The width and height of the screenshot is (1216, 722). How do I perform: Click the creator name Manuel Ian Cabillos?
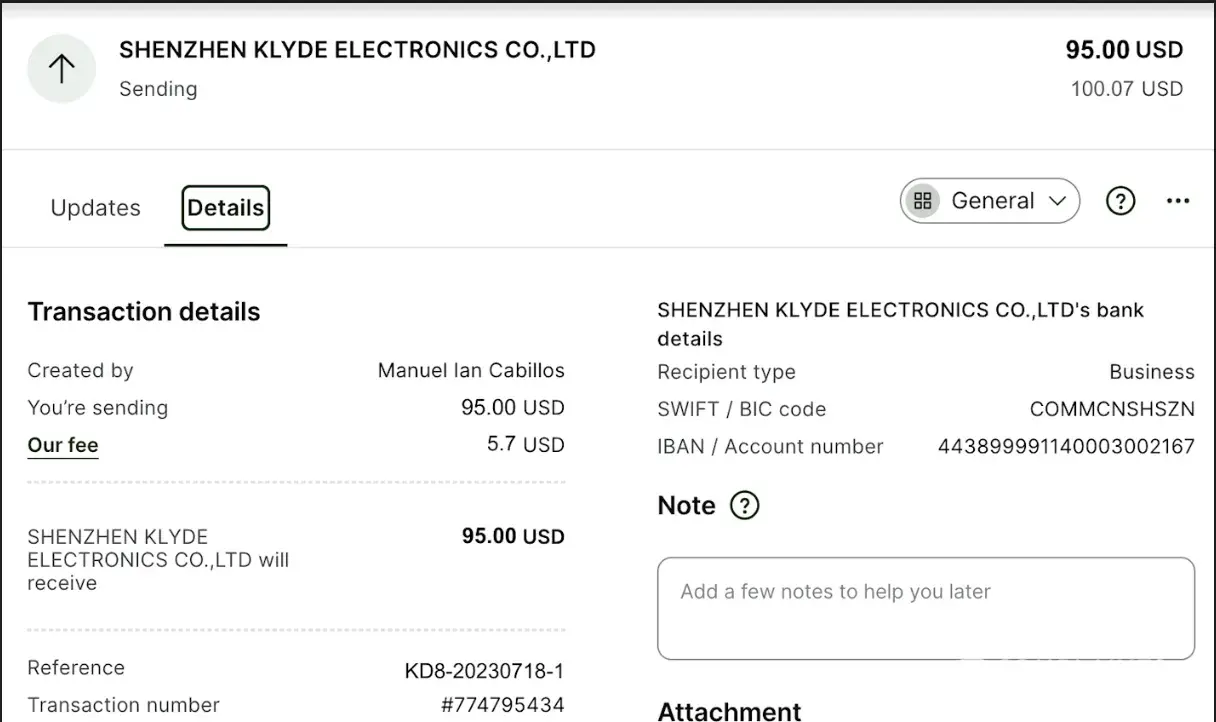point(471,371)
